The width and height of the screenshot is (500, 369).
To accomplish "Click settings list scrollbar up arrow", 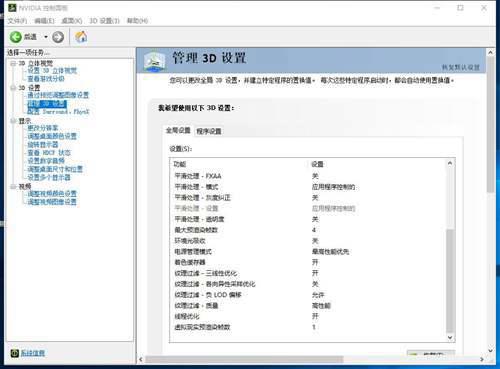I will (450, 163).
